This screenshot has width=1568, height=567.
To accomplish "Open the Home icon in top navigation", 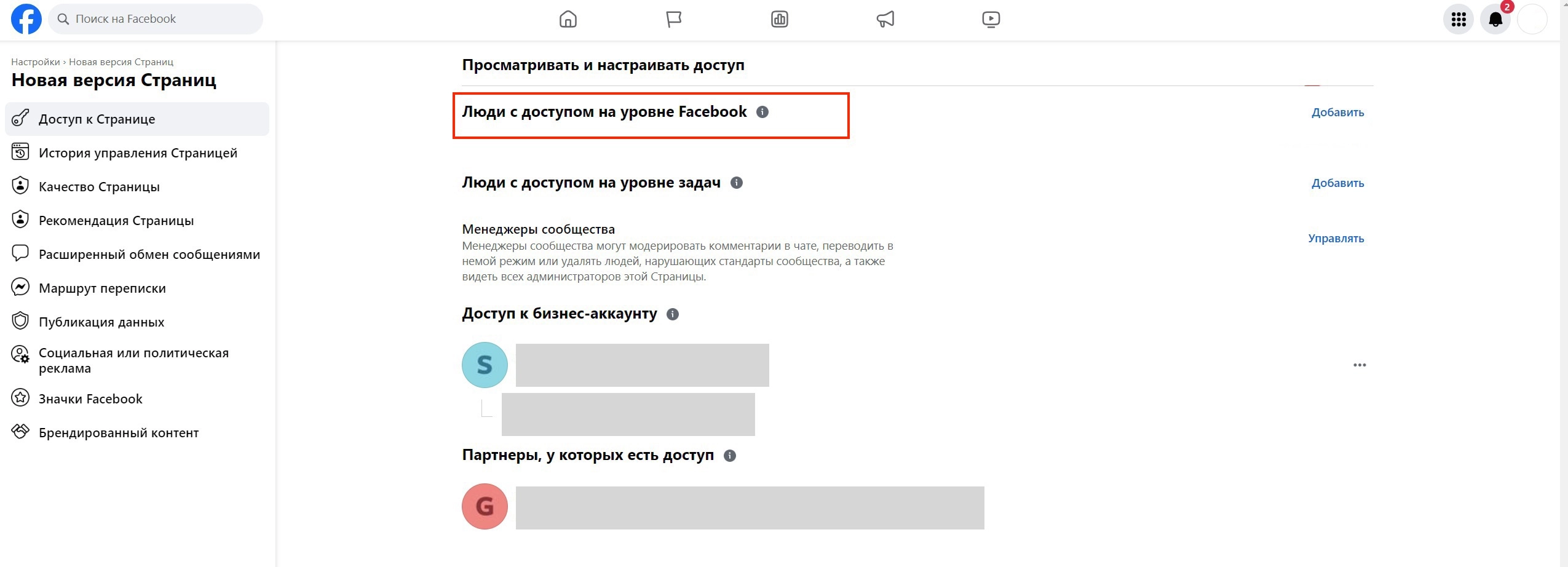I will [x=568, y=20].
